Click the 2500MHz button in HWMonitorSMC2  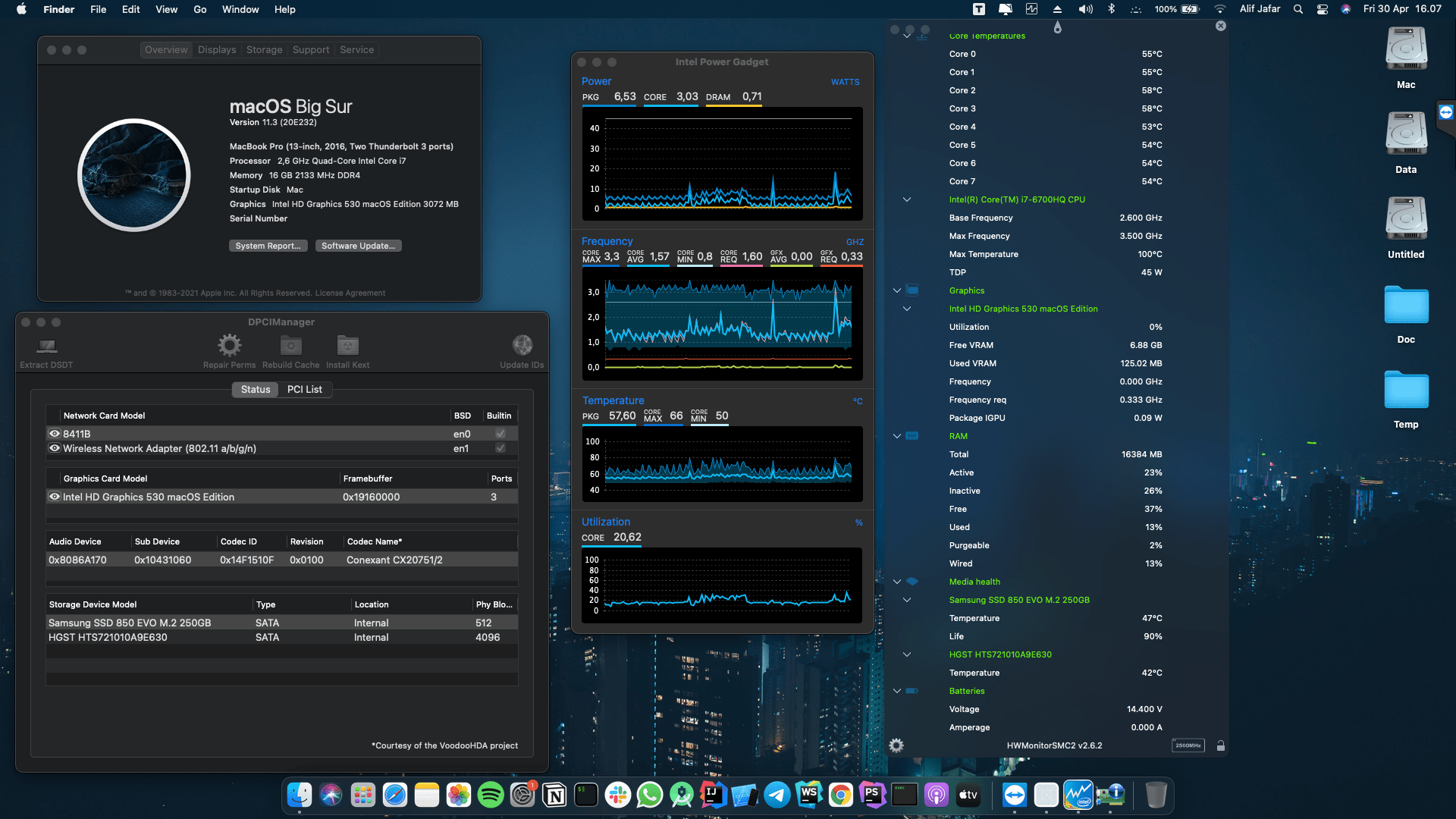tap(1188, 745)
